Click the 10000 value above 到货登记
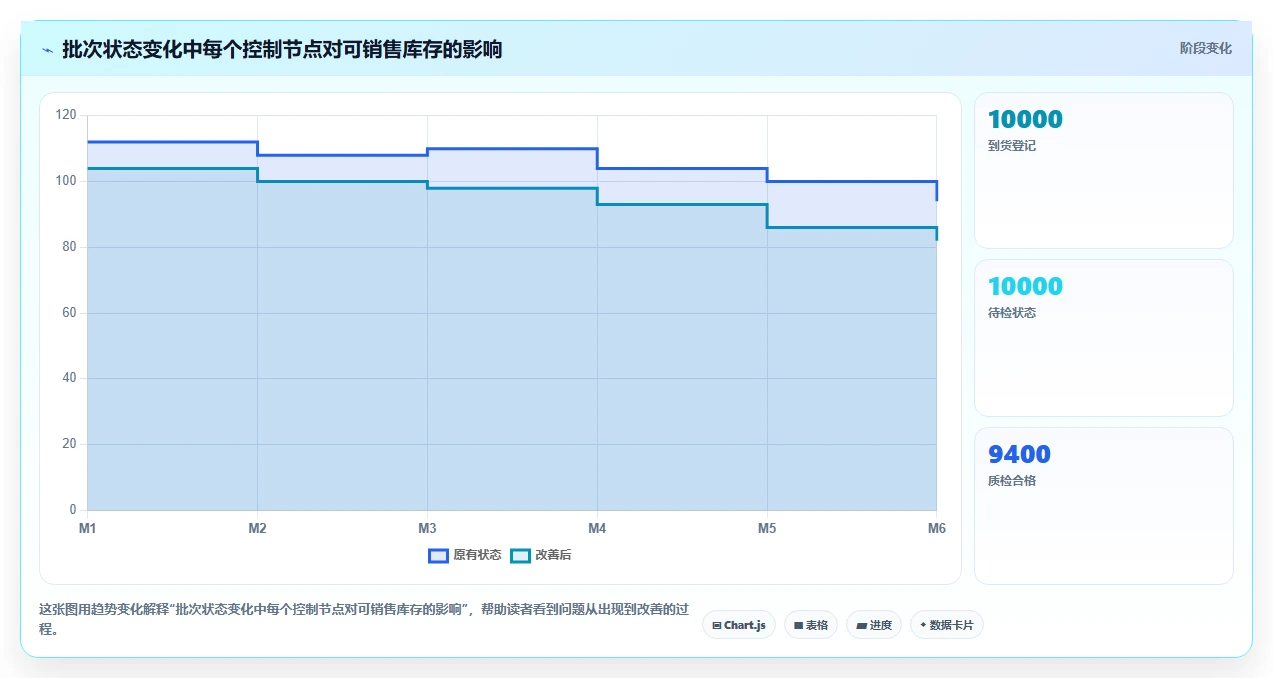This screenshot has width=1273, height=678. click(x=1025, y=120)
